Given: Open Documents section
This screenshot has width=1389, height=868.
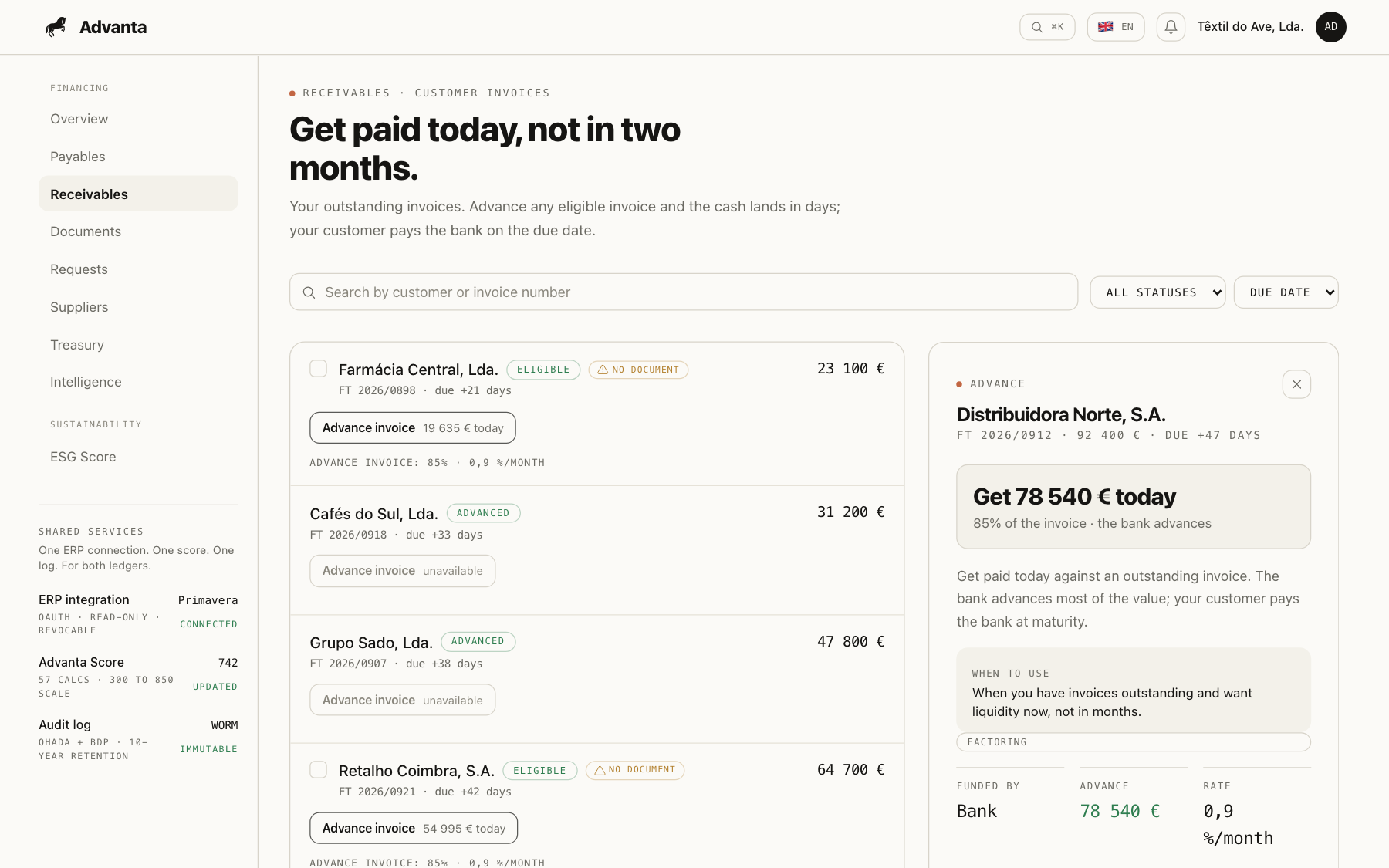Looking at the screenshot, I should (x=138, y=231).
